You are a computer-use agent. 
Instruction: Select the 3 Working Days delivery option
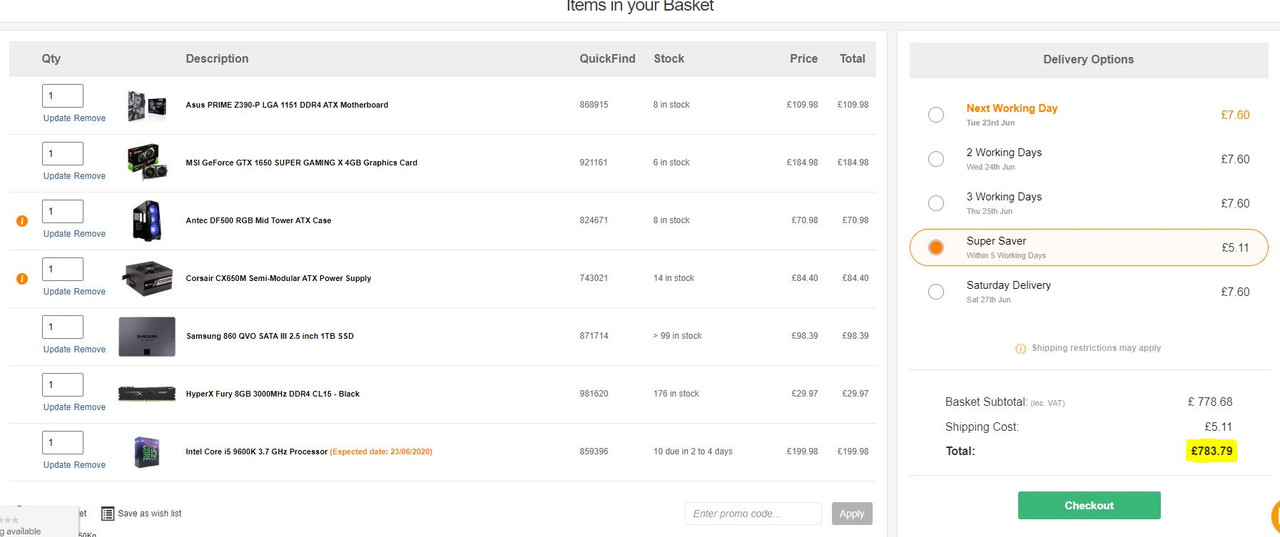pos(936,203)
